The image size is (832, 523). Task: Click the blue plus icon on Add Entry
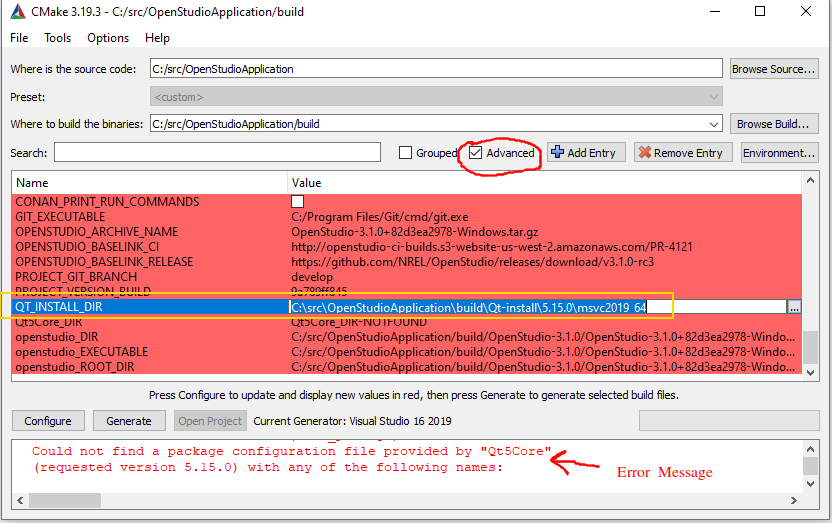click(x=558, y=152)
